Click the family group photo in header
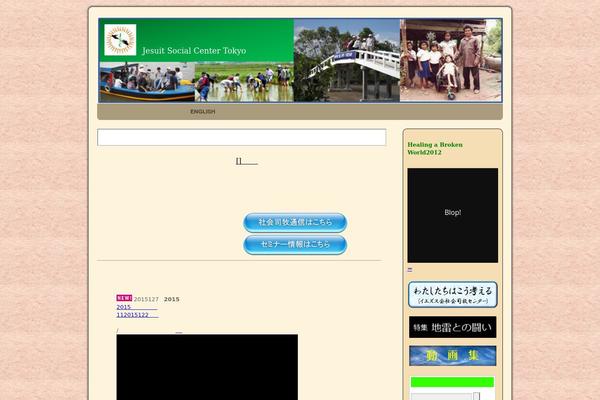 [451, 60]
